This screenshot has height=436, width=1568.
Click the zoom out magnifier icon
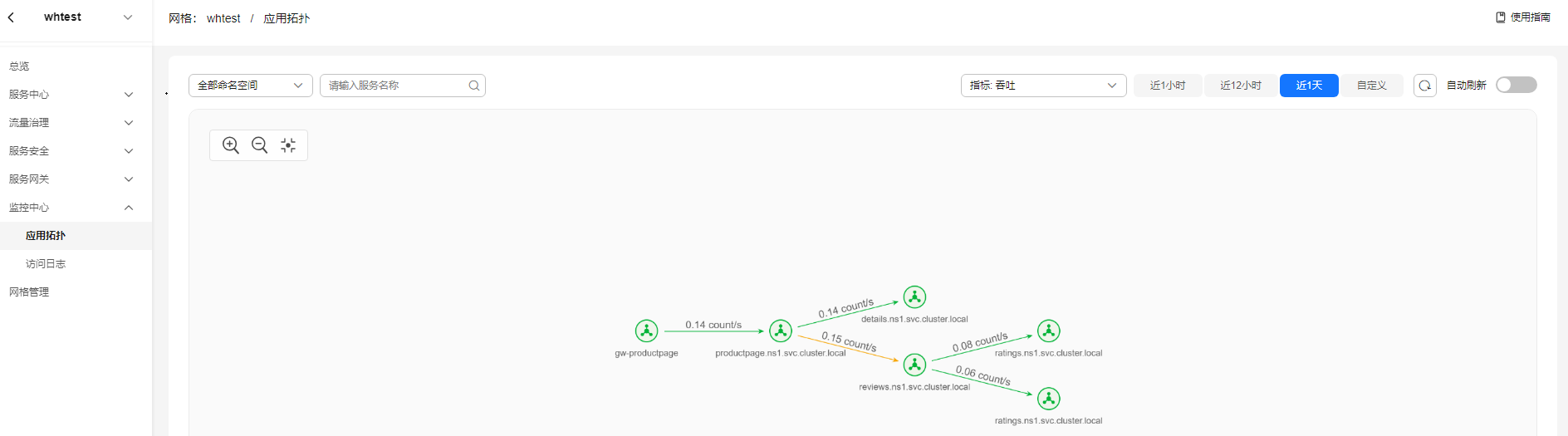[259, 145]
